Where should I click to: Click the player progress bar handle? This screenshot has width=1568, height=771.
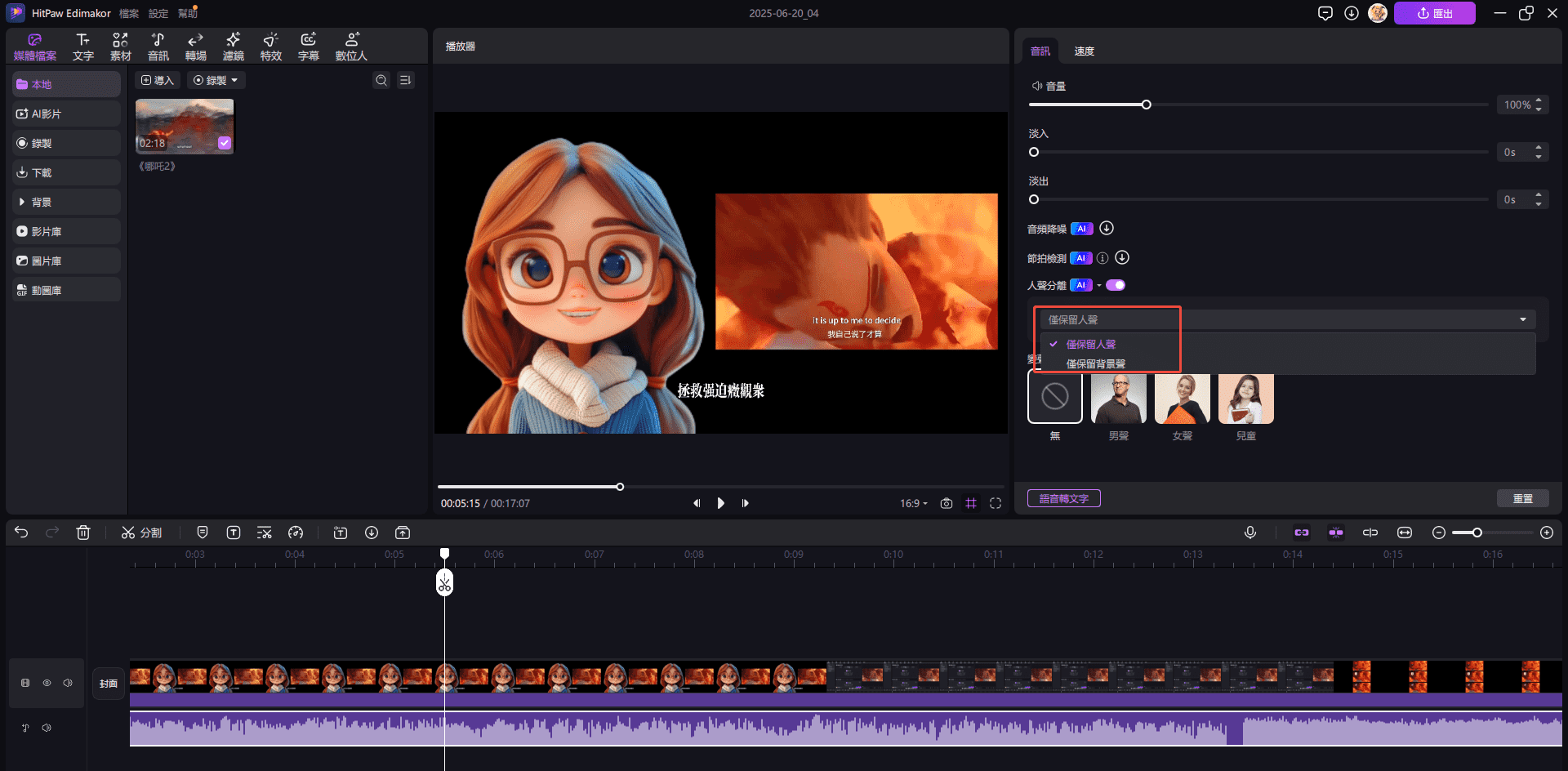click(x=620, y=487)
